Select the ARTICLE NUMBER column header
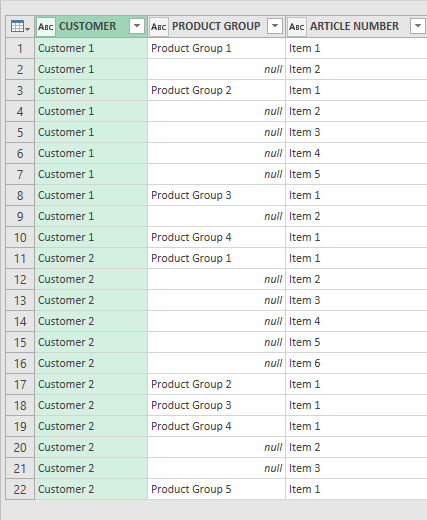Image resolution: width=427 pixels, height=520 pixels. (x=357, y=26)
